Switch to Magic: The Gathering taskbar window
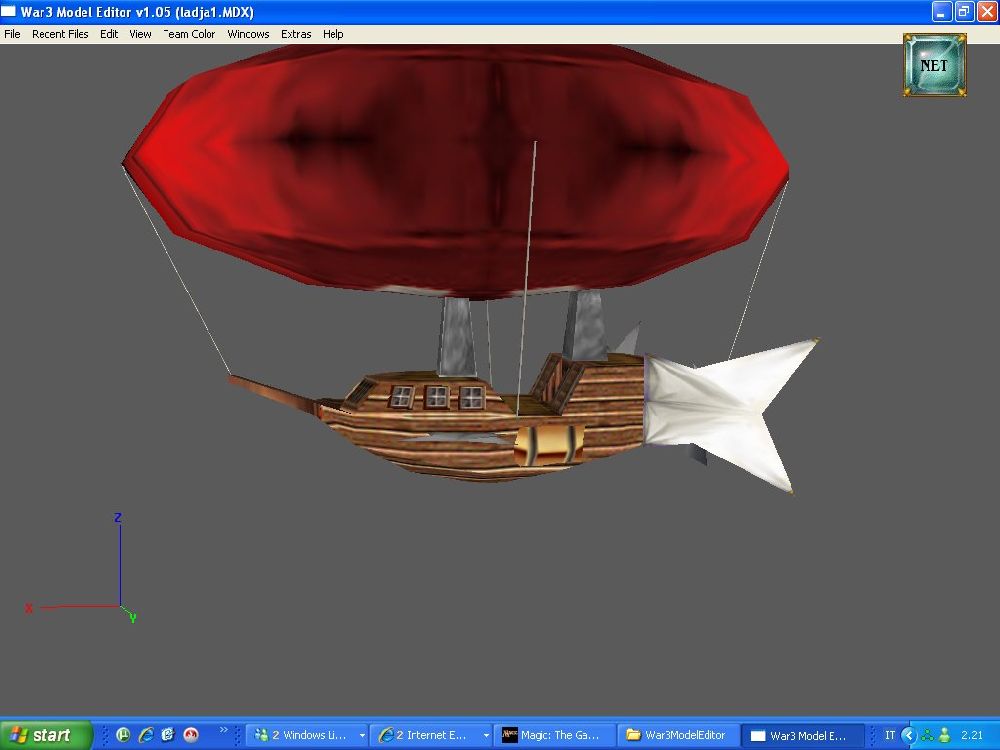The height and width of the screenshot is (750, 1000). tap(554, 735)
